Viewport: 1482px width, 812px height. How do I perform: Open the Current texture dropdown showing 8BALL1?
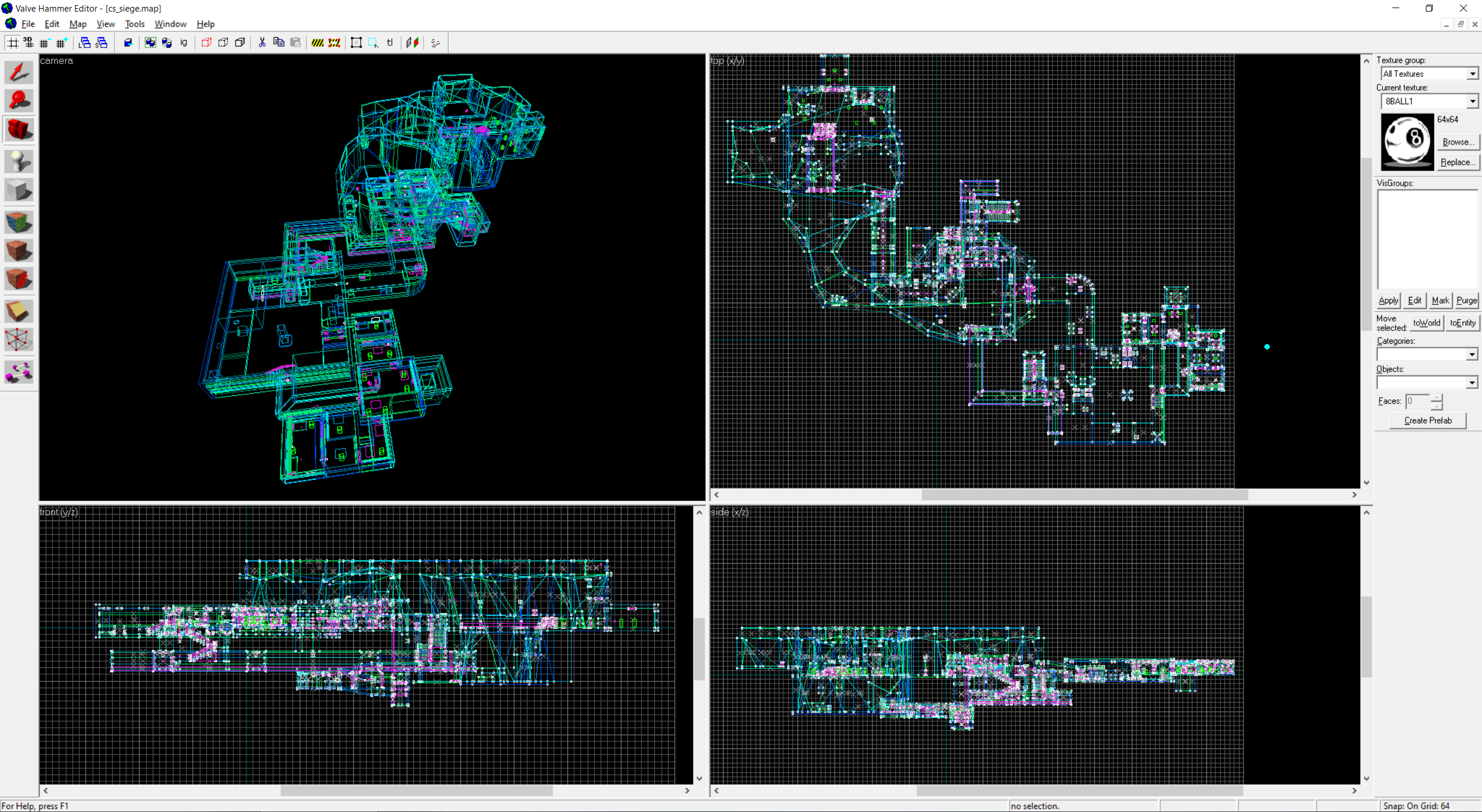1472,101
